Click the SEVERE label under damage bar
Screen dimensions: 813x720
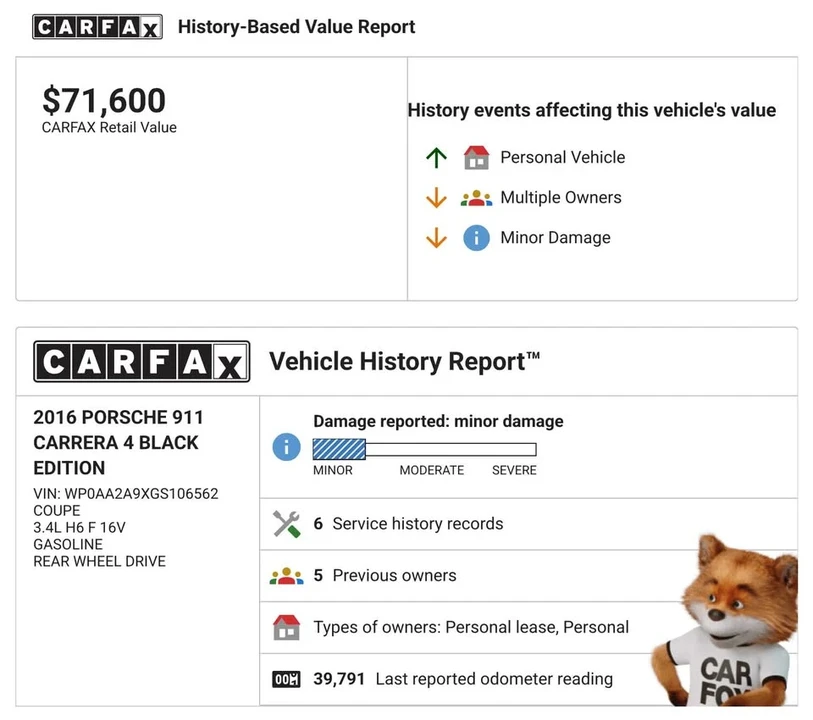point(514,470)
